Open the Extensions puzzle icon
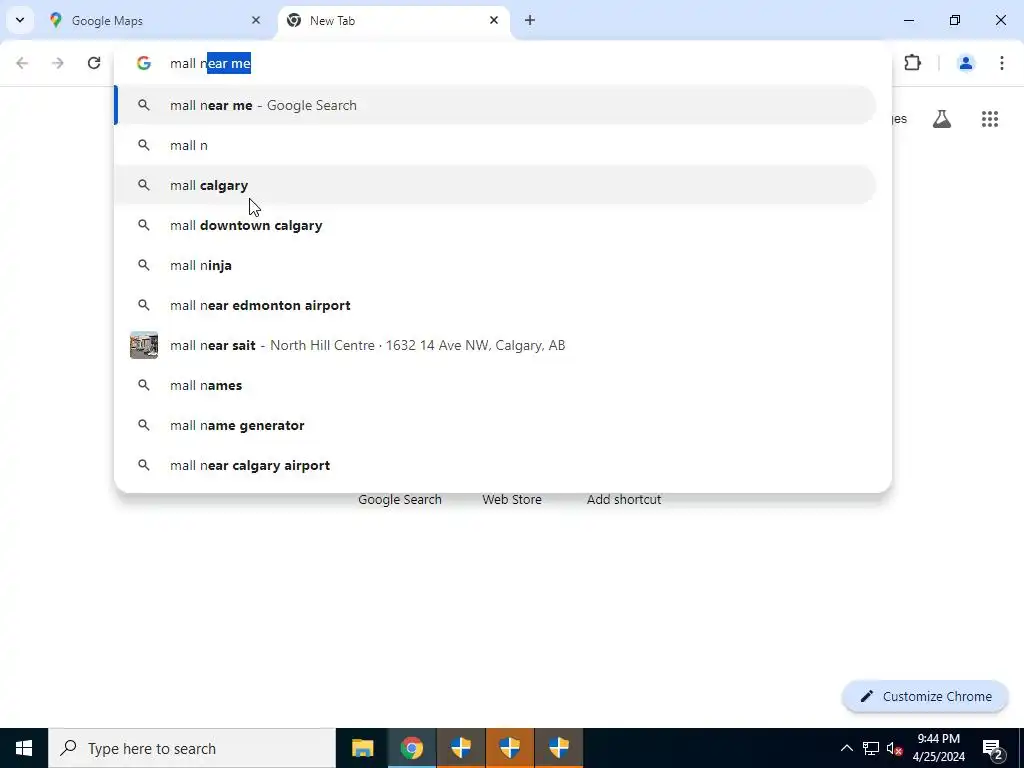The image size is (1024, 768). point(912,63)
